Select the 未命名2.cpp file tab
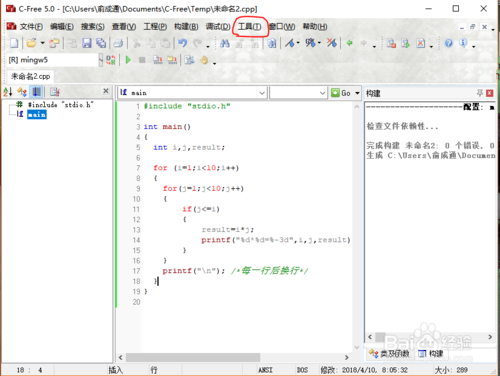500x376 pixels. tap(30, 76)
